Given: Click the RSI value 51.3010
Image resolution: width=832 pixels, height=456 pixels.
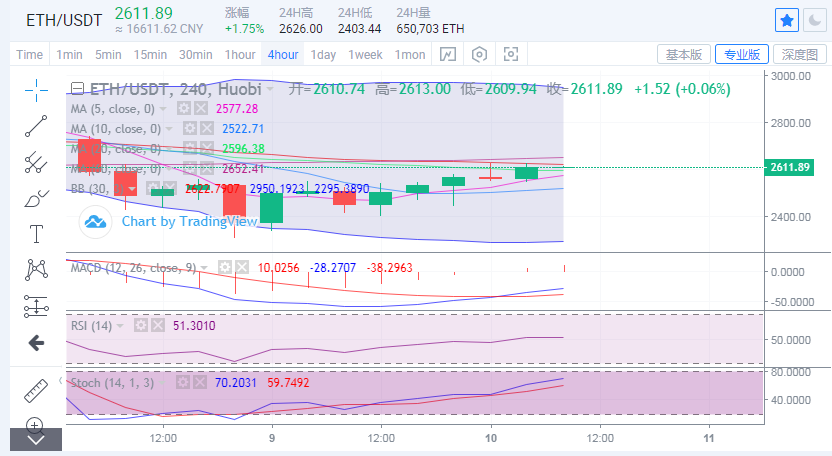Looking at the screenshot, I should point(194,325).
